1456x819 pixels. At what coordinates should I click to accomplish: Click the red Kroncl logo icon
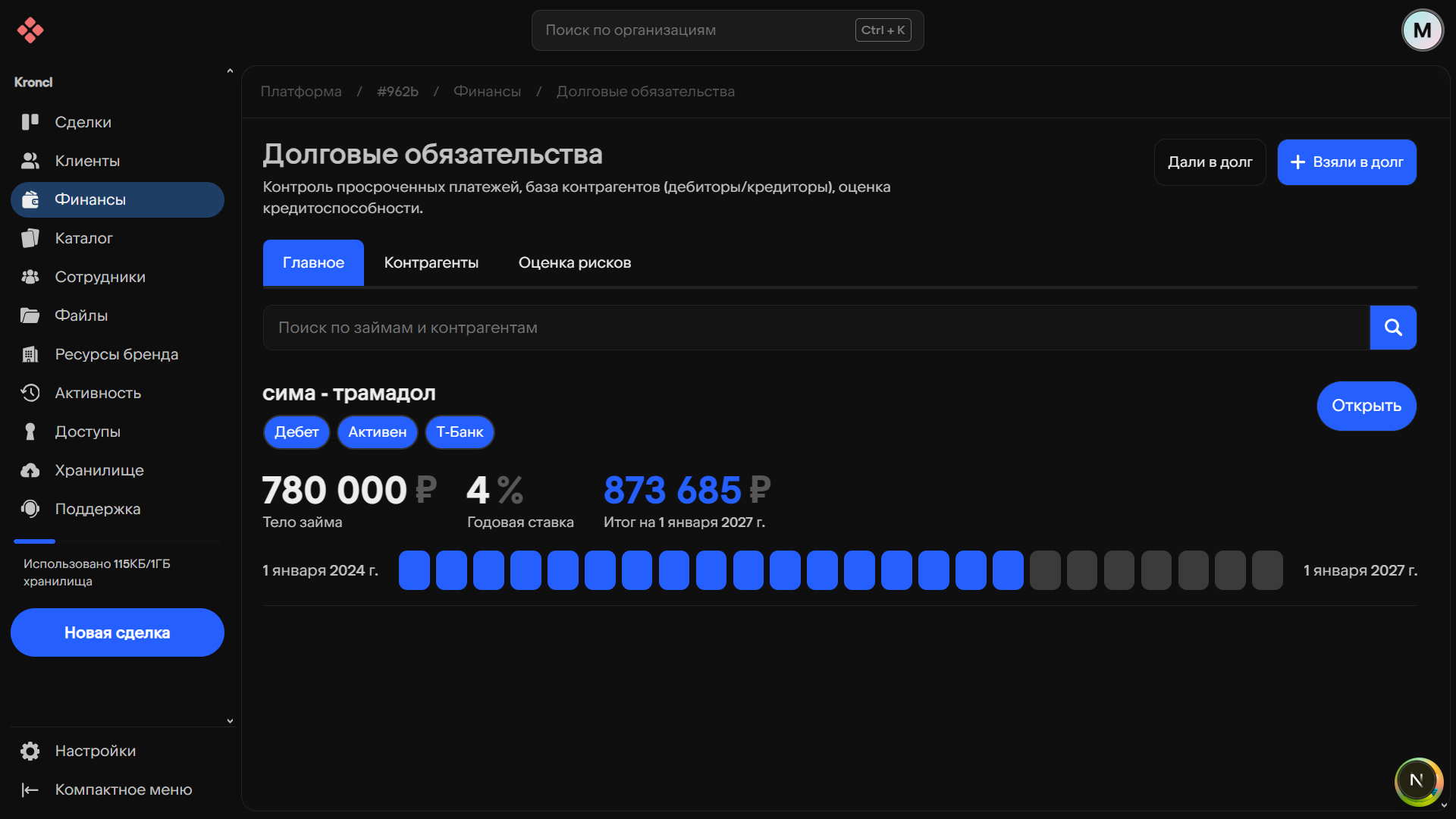(30, 30)
